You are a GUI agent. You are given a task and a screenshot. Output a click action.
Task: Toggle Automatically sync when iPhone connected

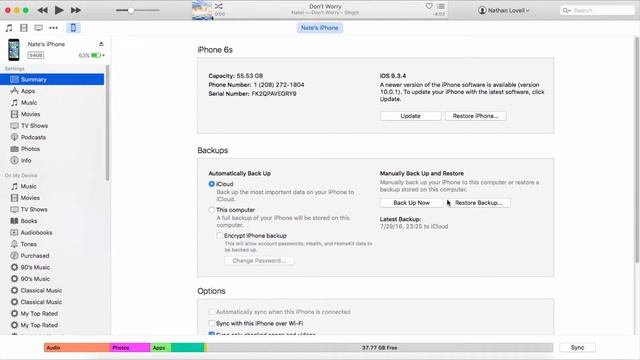point(211,312)
